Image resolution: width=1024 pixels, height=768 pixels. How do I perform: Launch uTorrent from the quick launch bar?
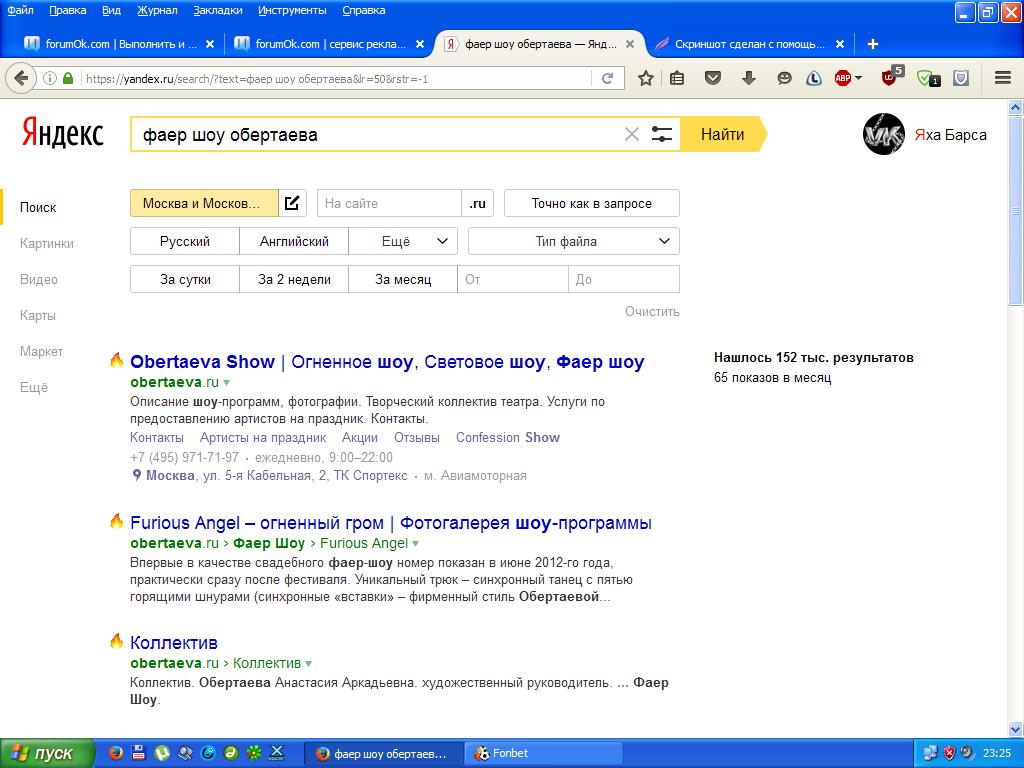tap(162, 754)
